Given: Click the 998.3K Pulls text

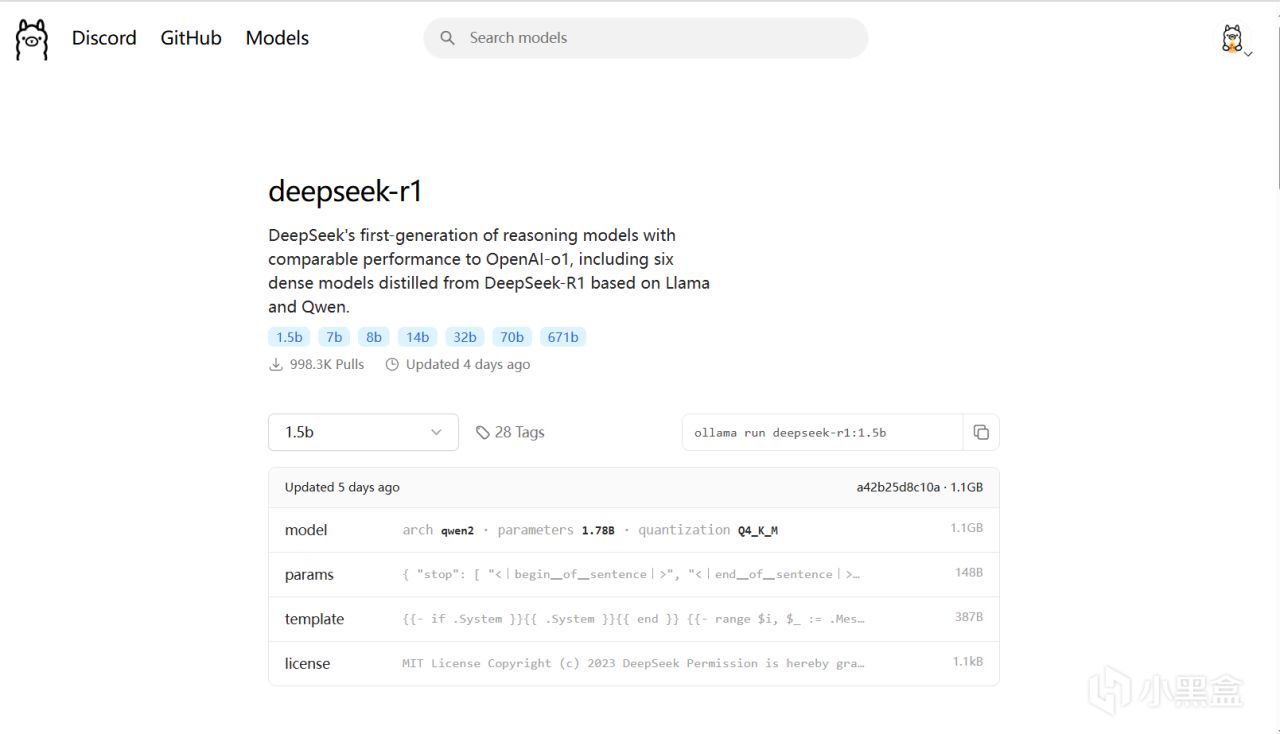Looking at the screenshot, I should [327, 365].
